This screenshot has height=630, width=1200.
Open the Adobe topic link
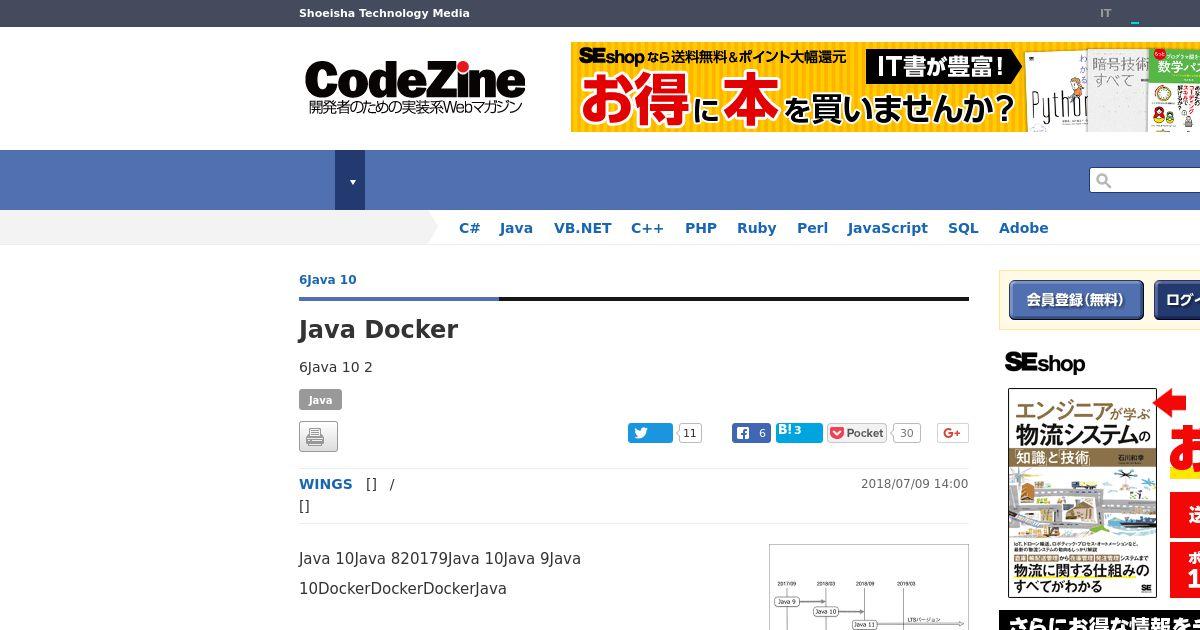point(1023,228)
